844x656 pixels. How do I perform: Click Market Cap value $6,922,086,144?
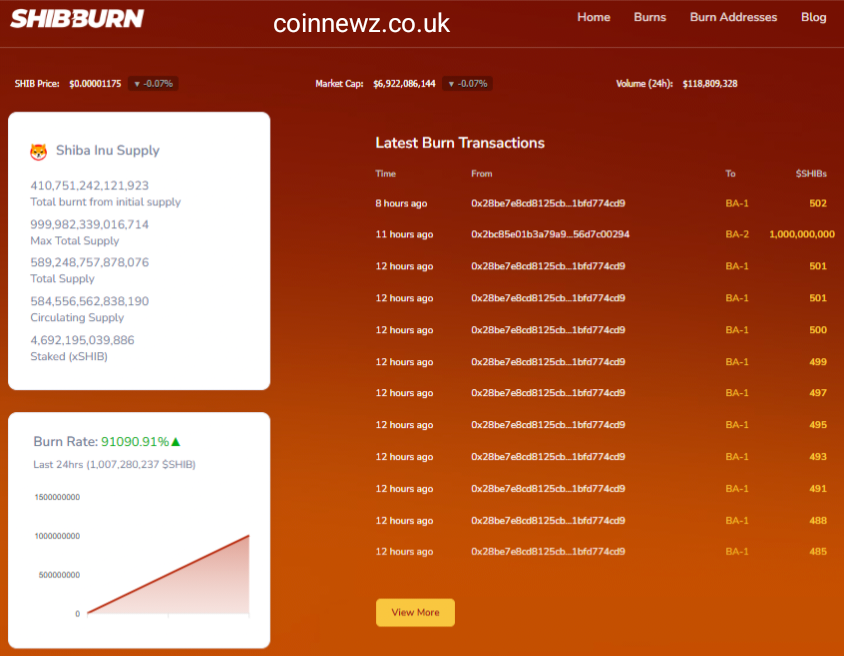point(404,84)
